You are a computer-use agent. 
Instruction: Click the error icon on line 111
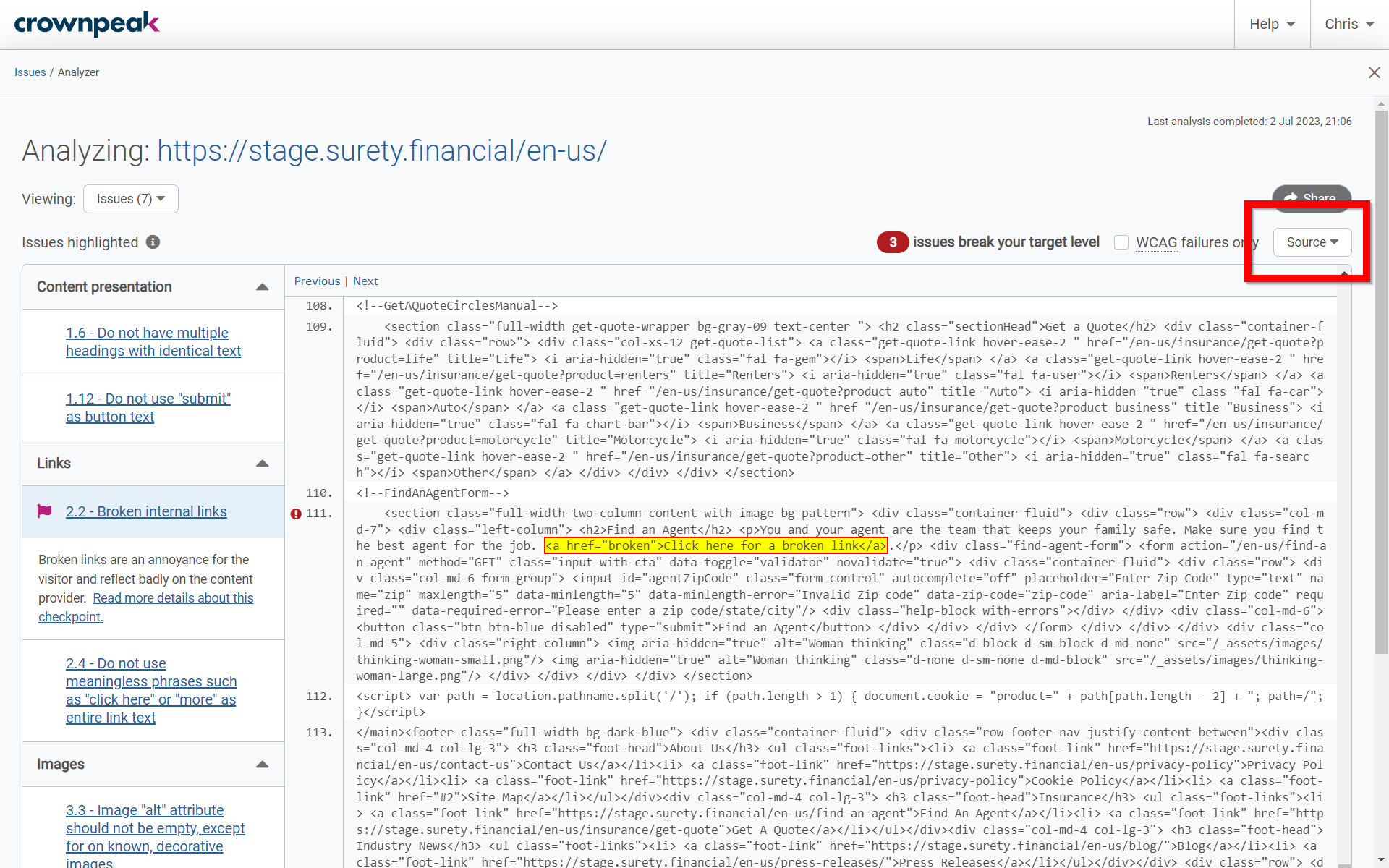coord(296,514)
